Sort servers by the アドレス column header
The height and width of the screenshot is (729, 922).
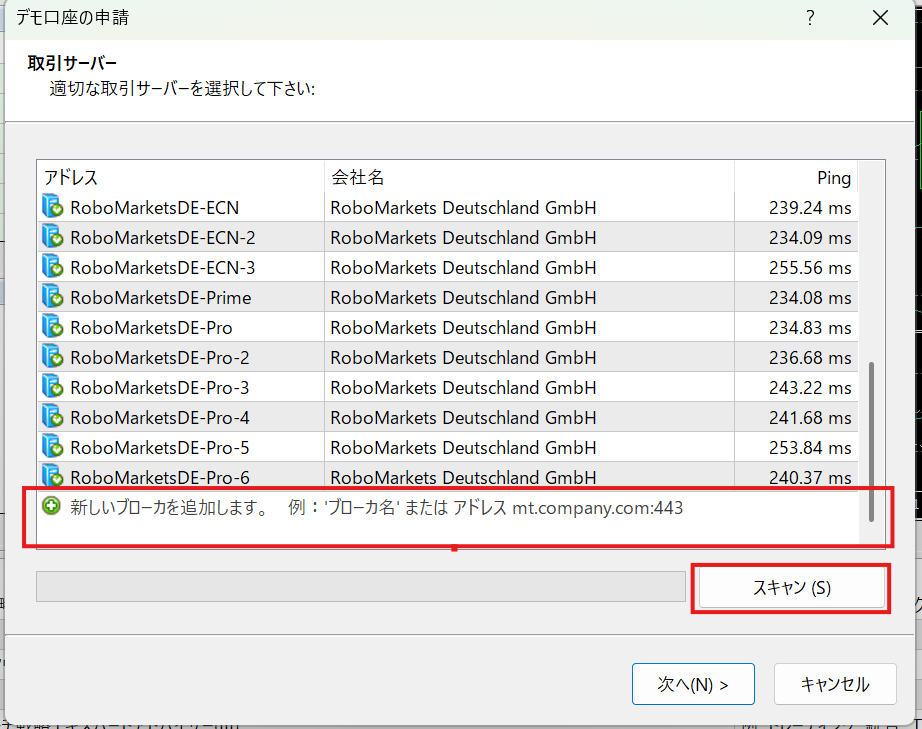pos(180,178)
